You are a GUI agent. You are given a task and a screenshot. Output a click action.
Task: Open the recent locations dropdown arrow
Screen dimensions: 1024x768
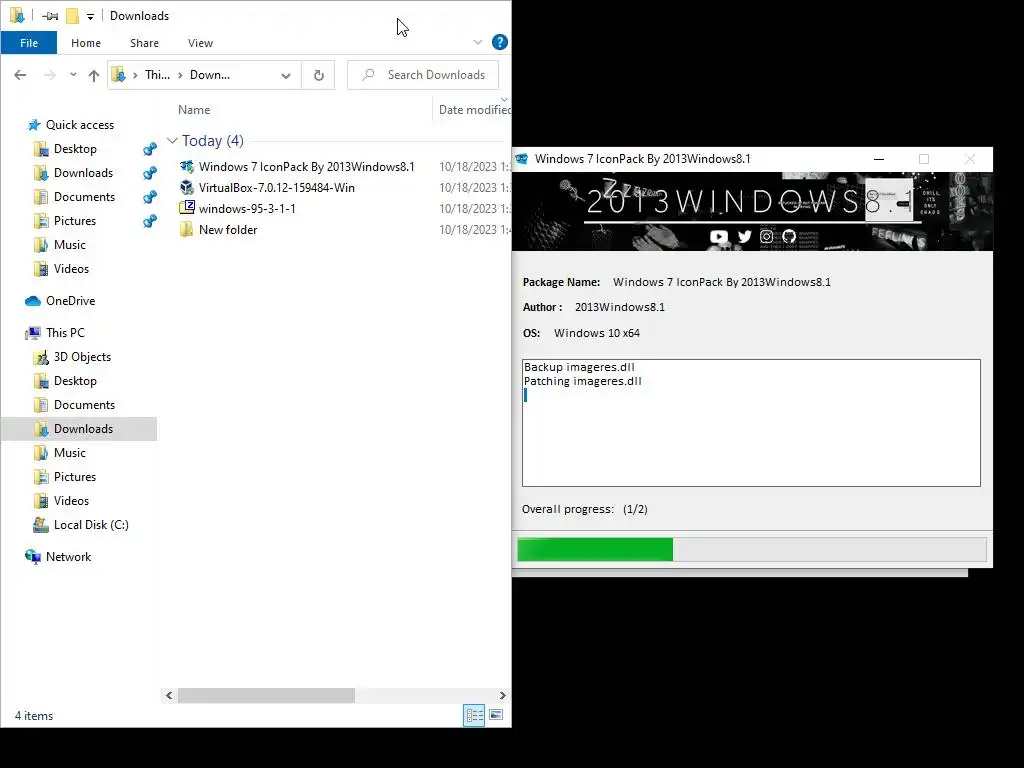73,75
